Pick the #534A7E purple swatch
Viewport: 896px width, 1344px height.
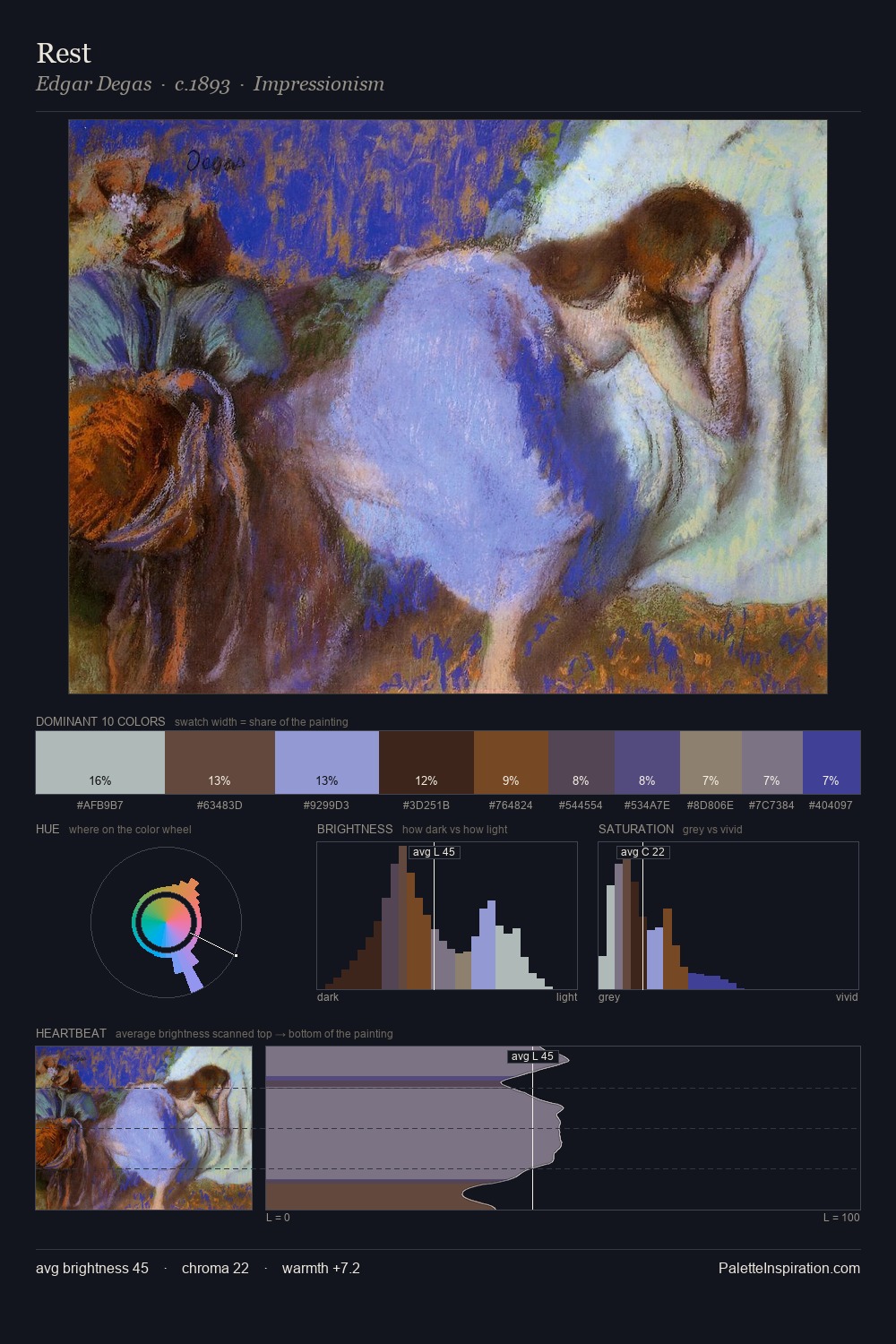[x=647, y=762]
